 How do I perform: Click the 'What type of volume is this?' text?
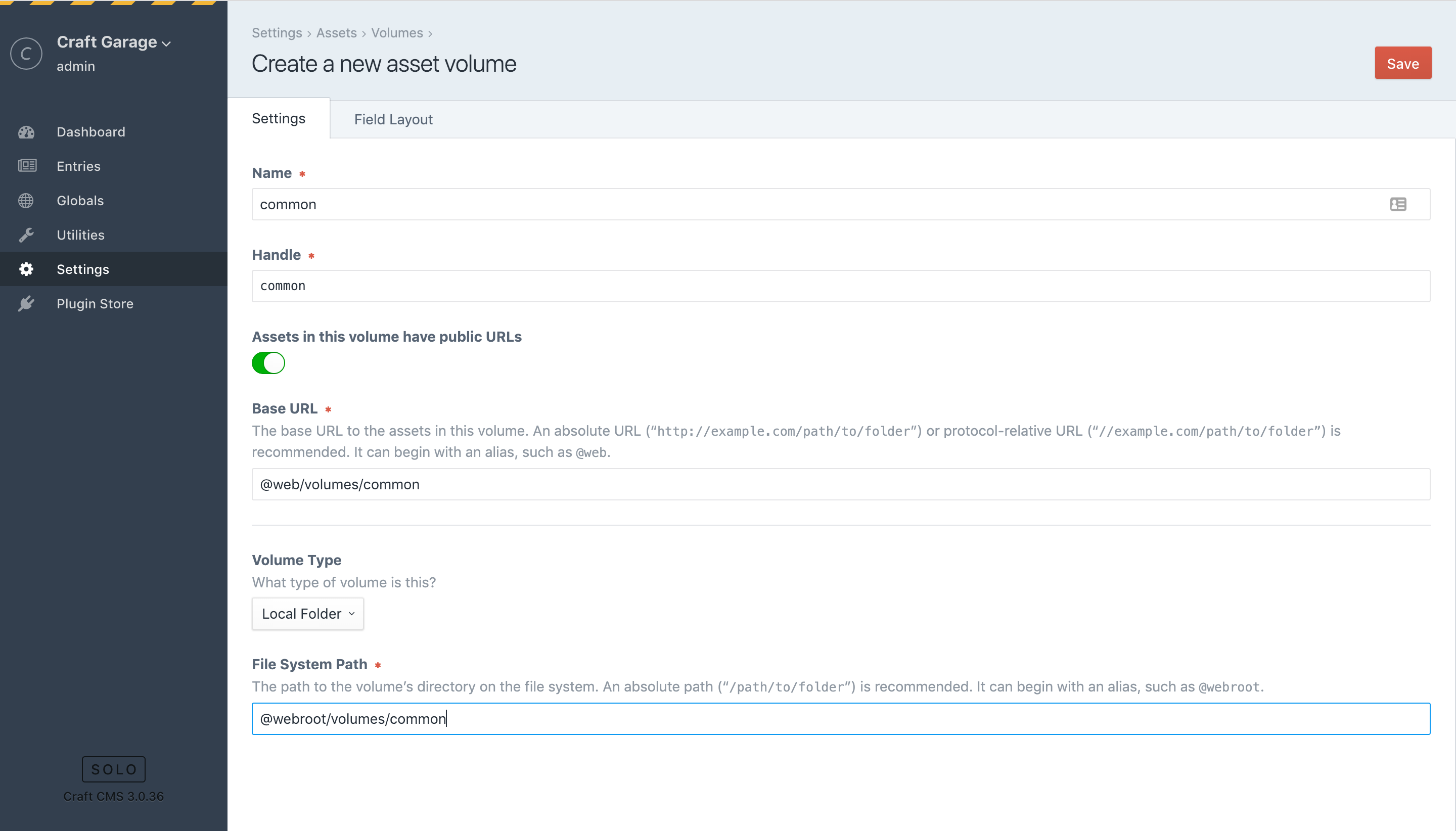pyautogui.click(x=344, y=582)
